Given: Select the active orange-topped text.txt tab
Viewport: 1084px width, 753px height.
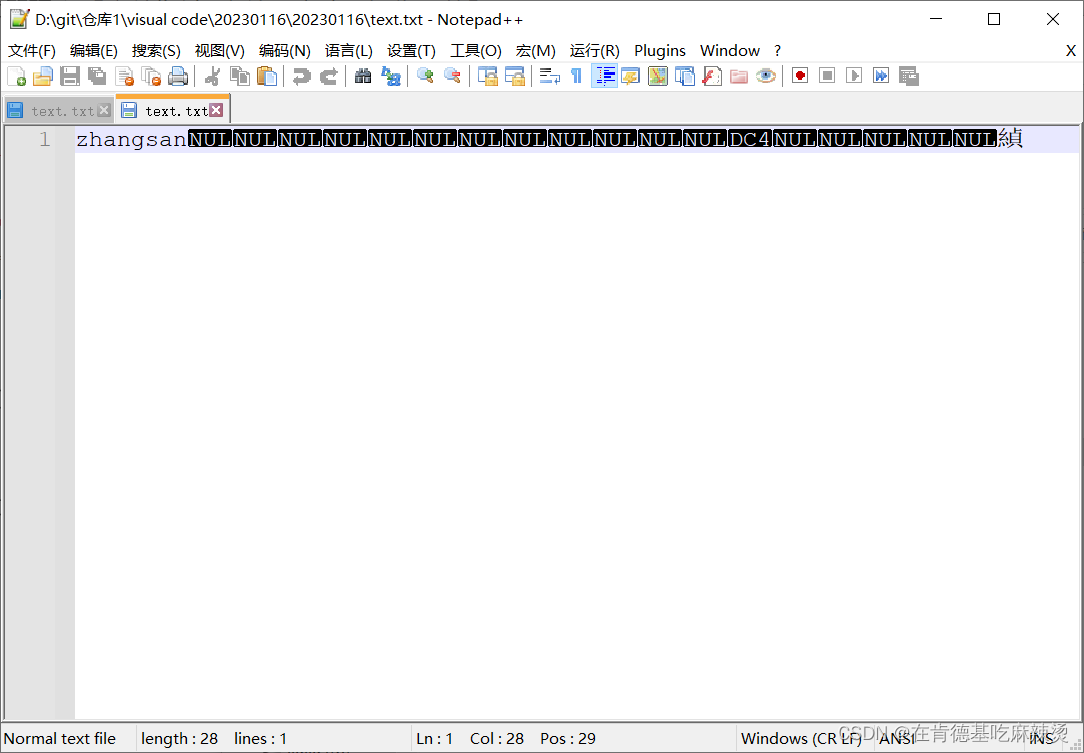Looking at the screenshot, I should click(x=173, y=110).
